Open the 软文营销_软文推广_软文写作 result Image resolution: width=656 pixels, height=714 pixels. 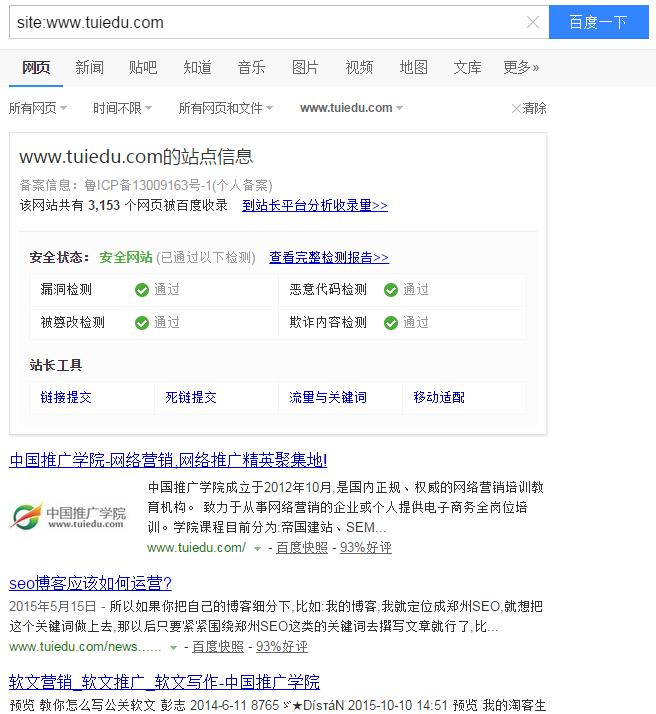164,682
